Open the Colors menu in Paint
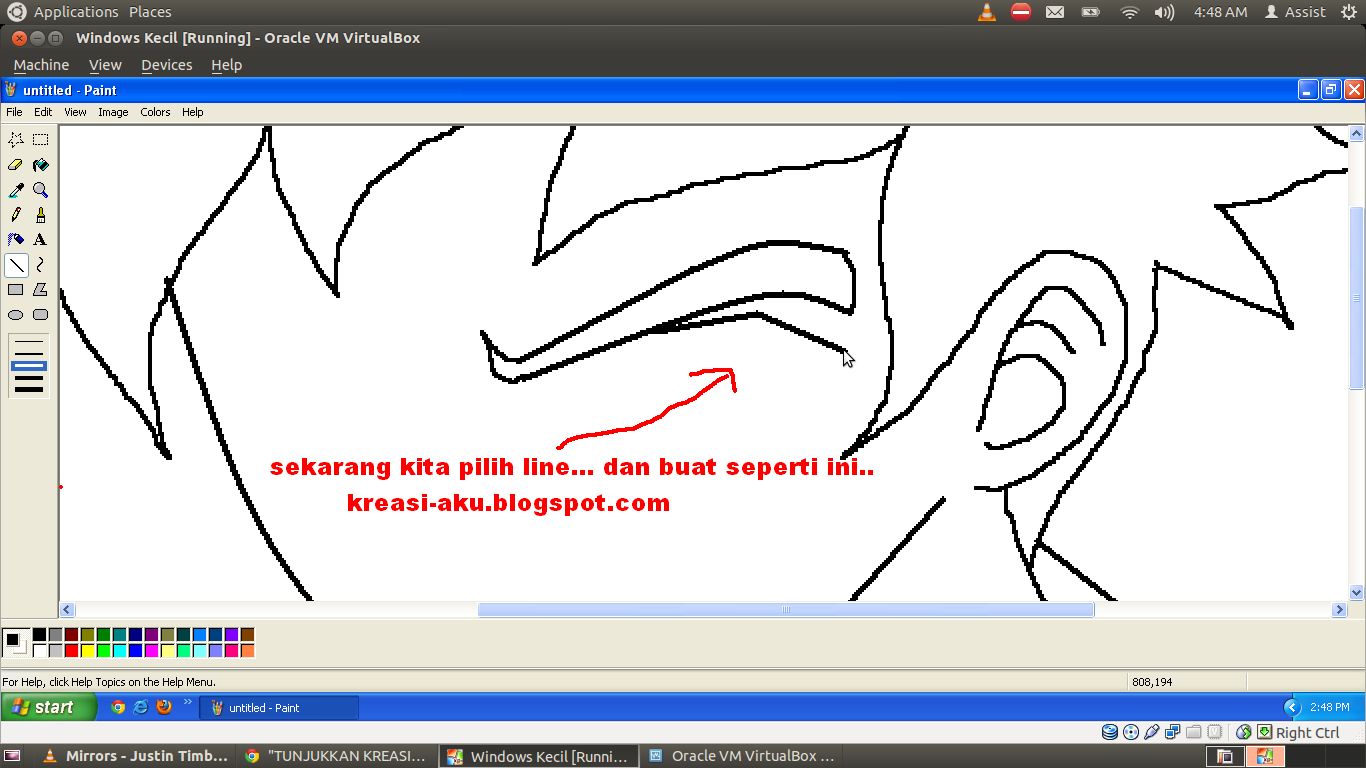 tap(155, 112)
